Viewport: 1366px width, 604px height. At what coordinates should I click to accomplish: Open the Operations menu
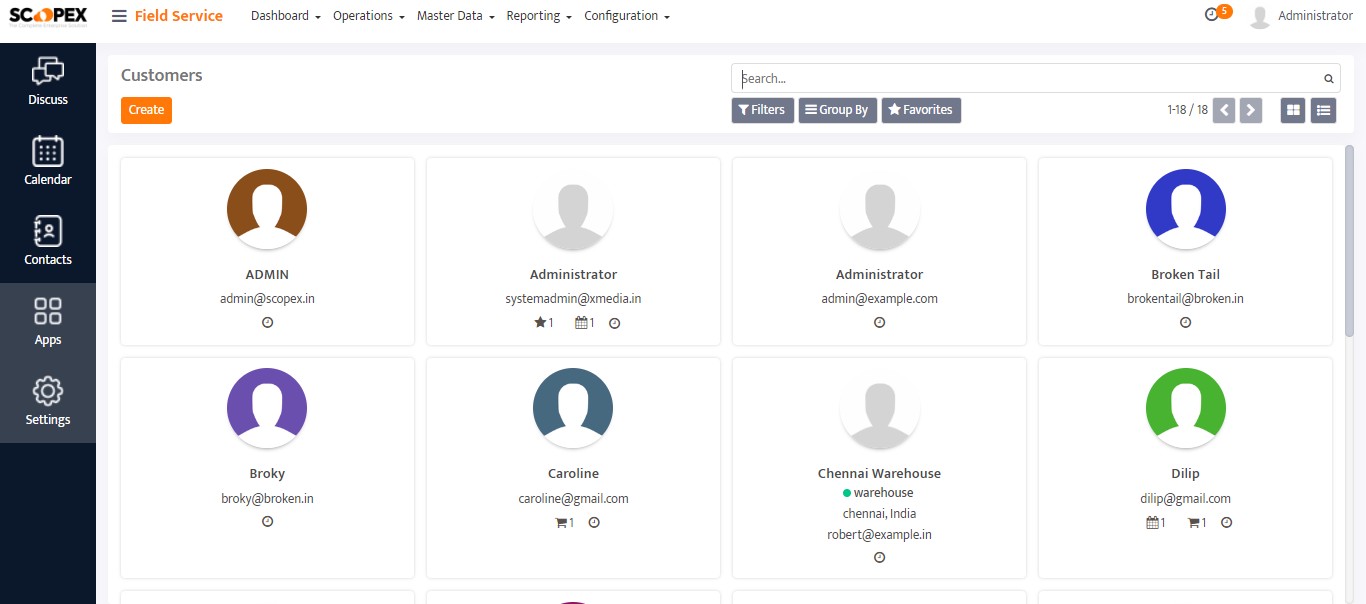(x=368, y=16)
